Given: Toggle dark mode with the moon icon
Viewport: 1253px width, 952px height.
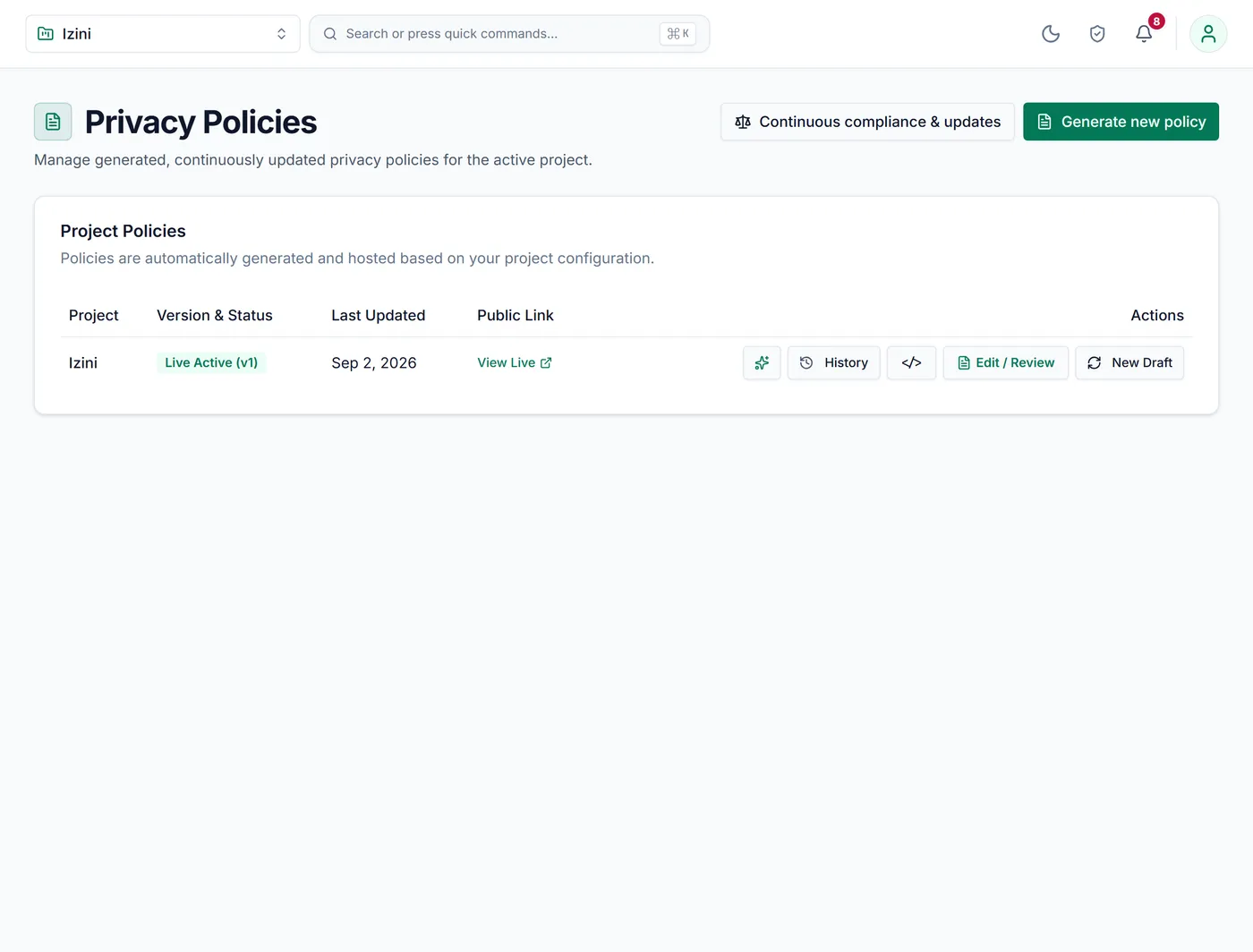Looking at the screenshot, I should [x=1051, y=34].
